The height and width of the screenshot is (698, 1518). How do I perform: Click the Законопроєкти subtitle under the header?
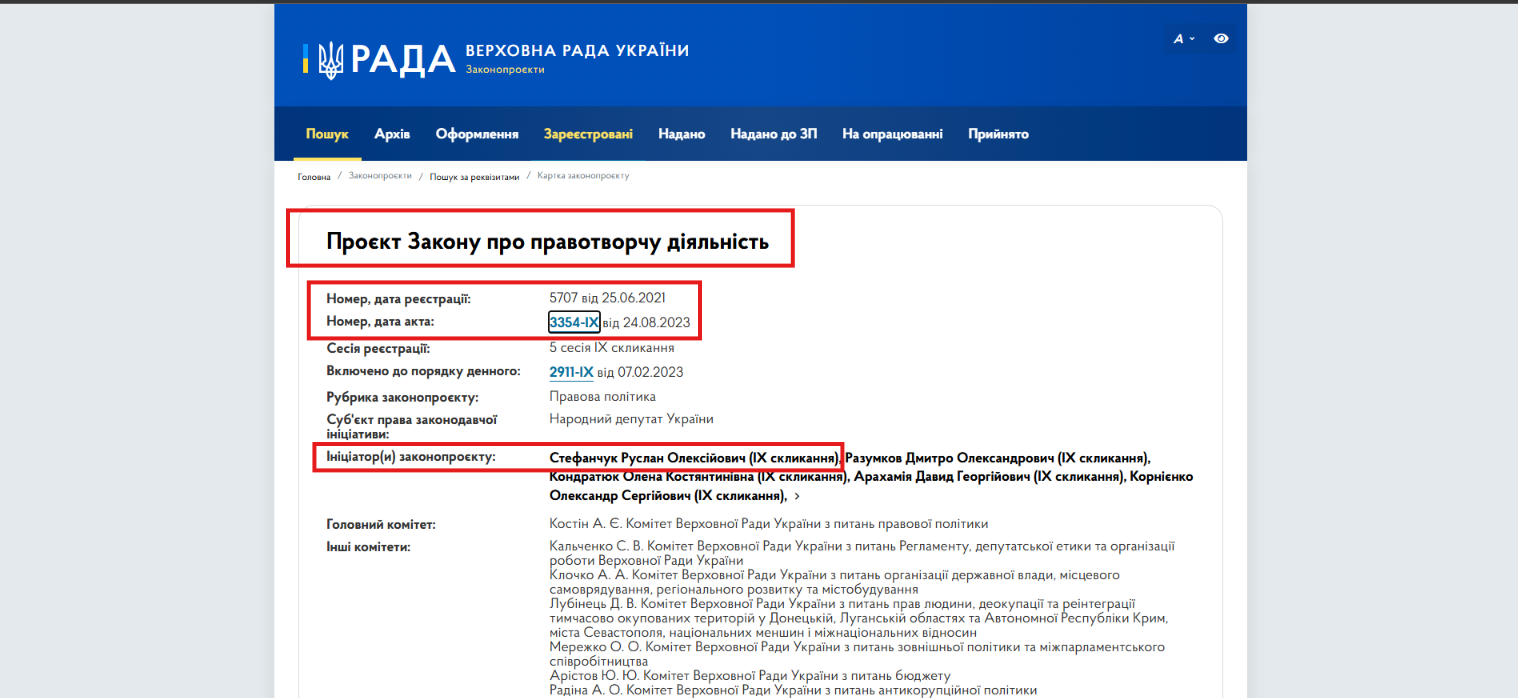[505, 70]
